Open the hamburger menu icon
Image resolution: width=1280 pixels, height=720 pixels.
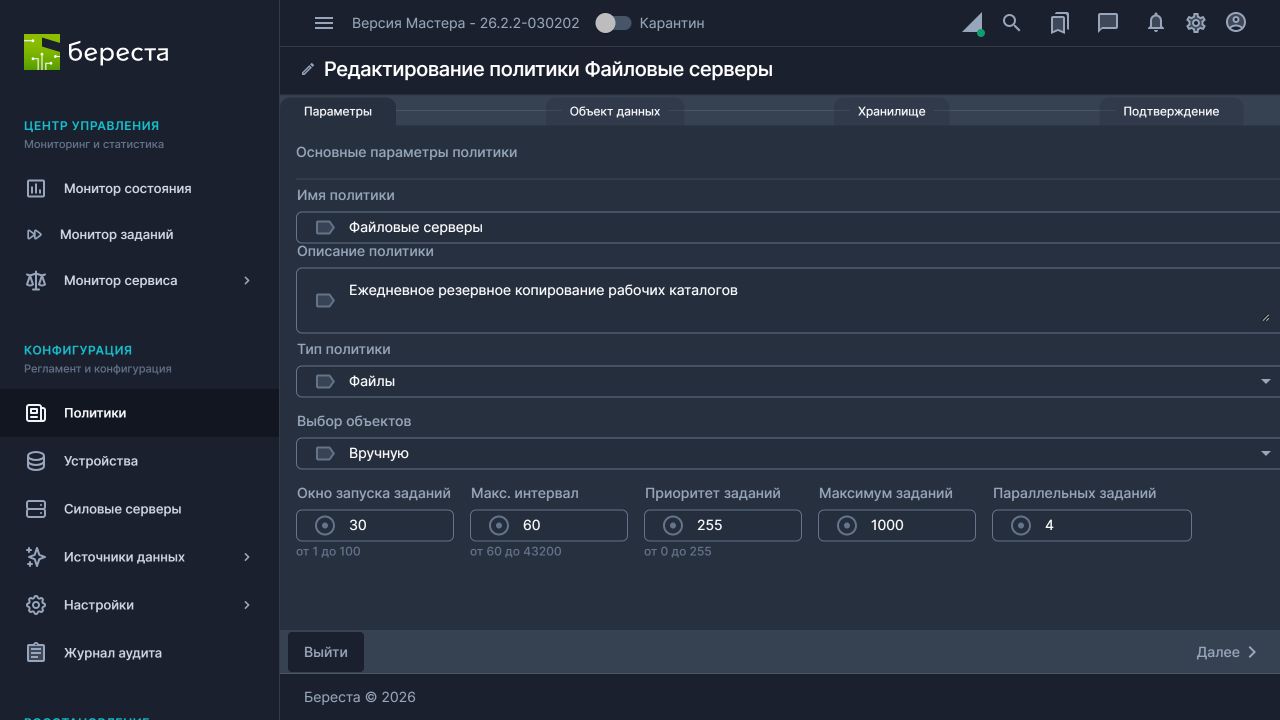point(323,23)
